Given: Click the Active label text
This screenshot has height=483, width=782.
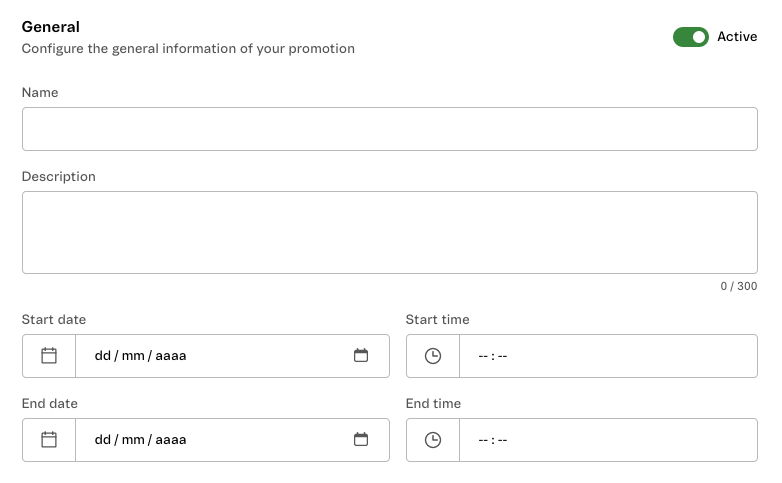Looking at the screenshot, I should tap(737, 37).
